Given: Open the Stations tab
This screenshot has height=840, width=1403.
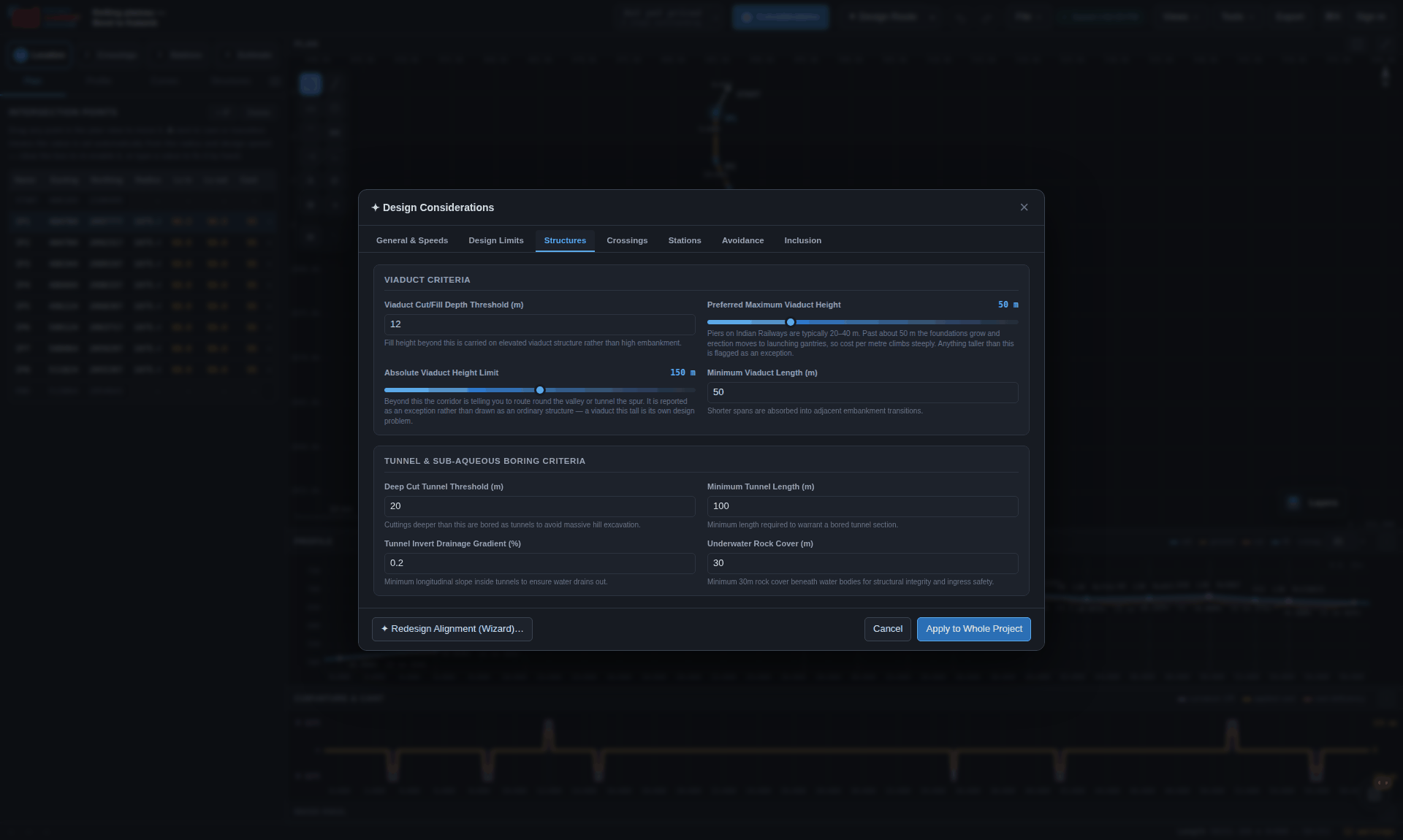Looking at the screenshot, I should pos(685,240).
